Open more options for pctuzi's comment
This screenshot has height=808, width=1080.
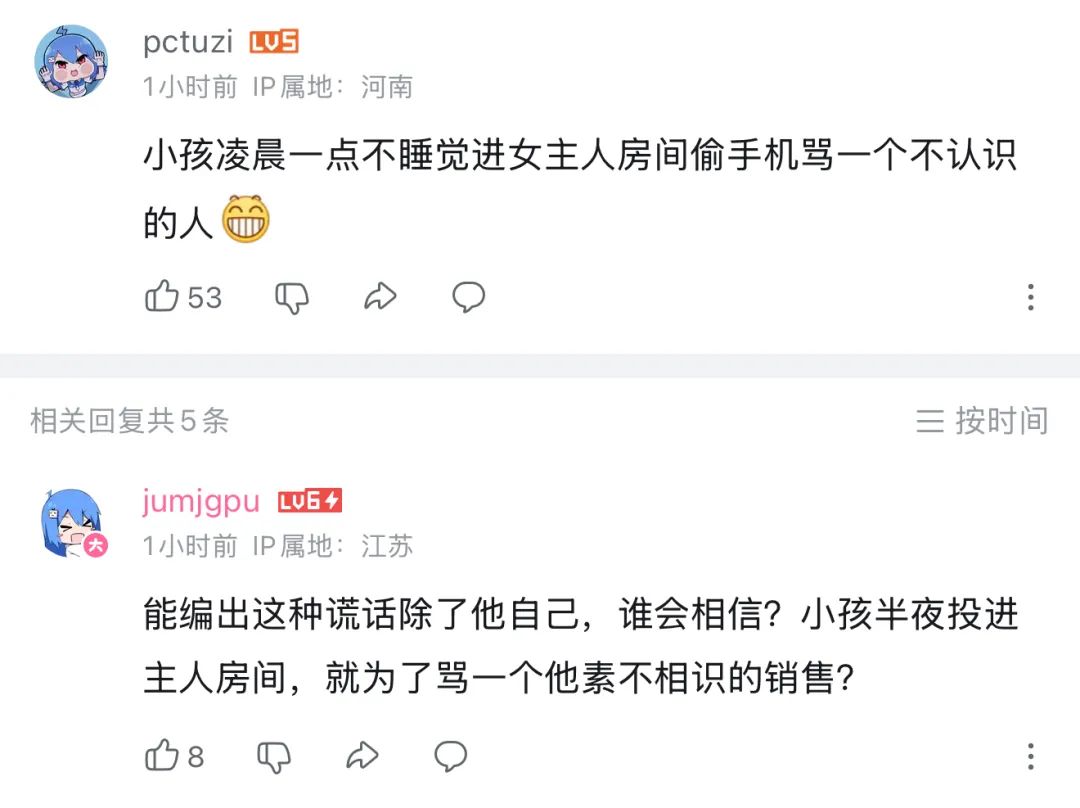pyautogui.click(x=1030, y=297)
